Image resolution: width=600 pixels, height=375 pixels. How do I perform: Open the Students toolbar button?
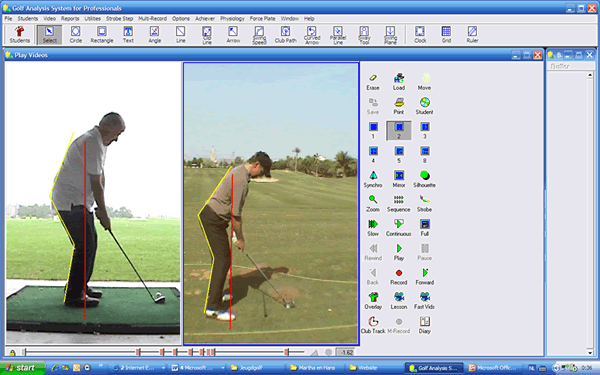19,35
